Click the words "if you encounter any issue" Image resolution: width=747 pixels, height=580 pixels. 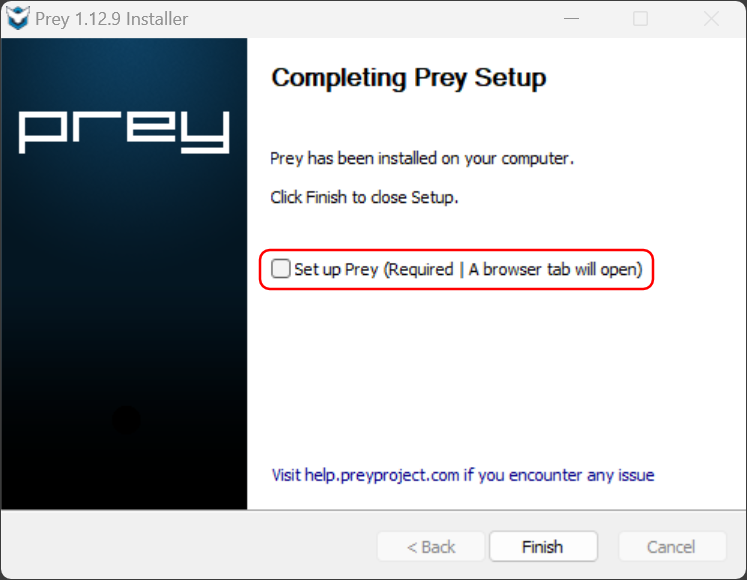coord(559,475)
